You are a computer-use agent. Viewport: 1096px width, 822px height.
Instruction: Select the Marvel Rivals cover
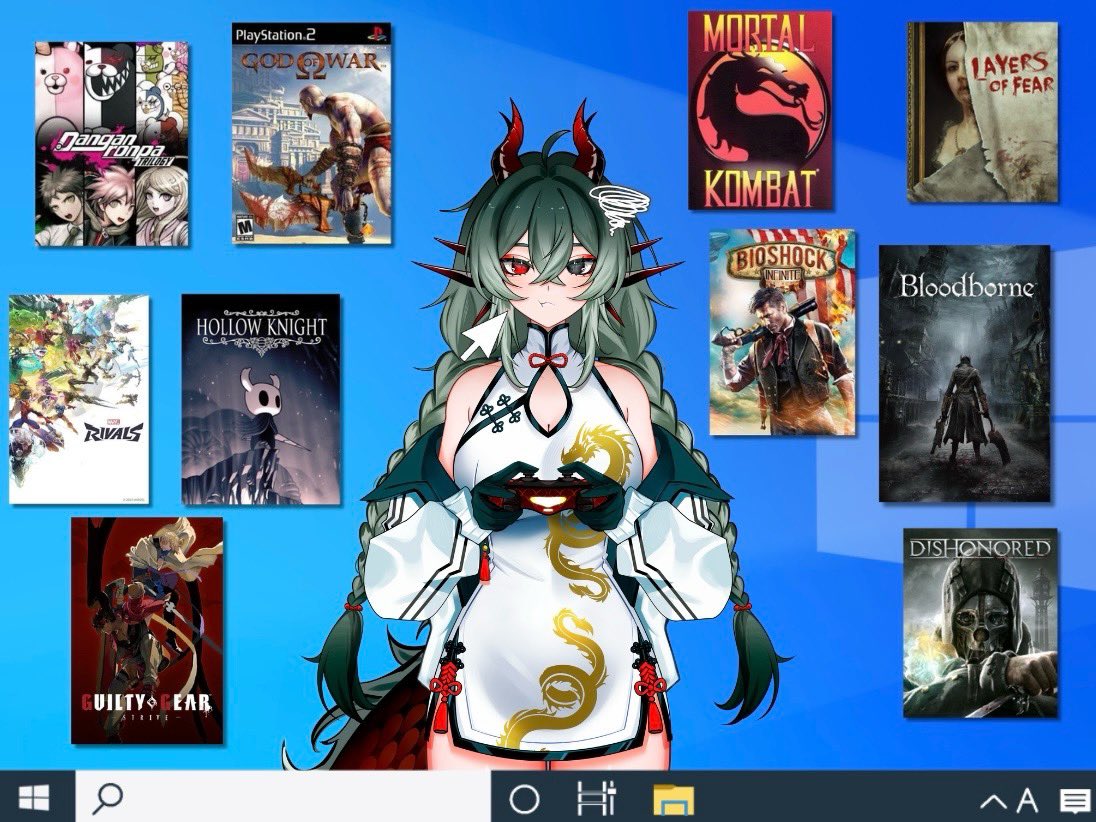pyautogui.click(x=78, y=399)
